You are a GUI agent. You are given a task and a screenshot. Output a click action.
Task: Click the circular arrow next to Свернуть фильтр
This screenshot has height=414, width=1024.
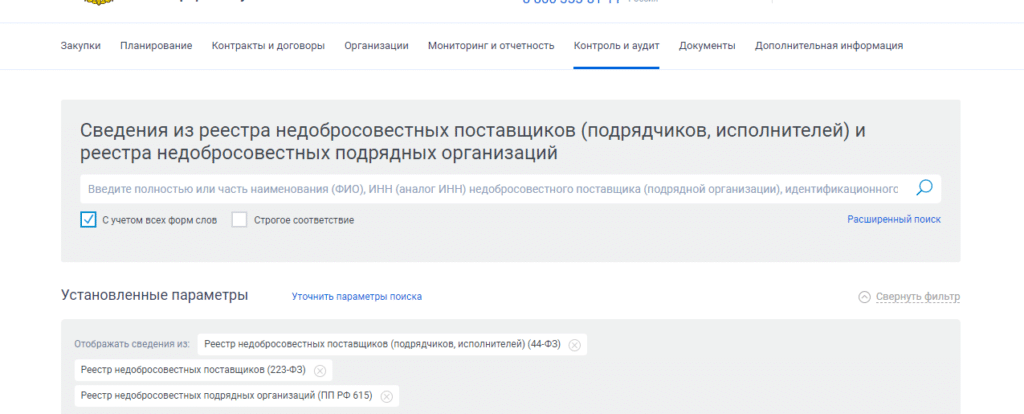click(865, 297)
